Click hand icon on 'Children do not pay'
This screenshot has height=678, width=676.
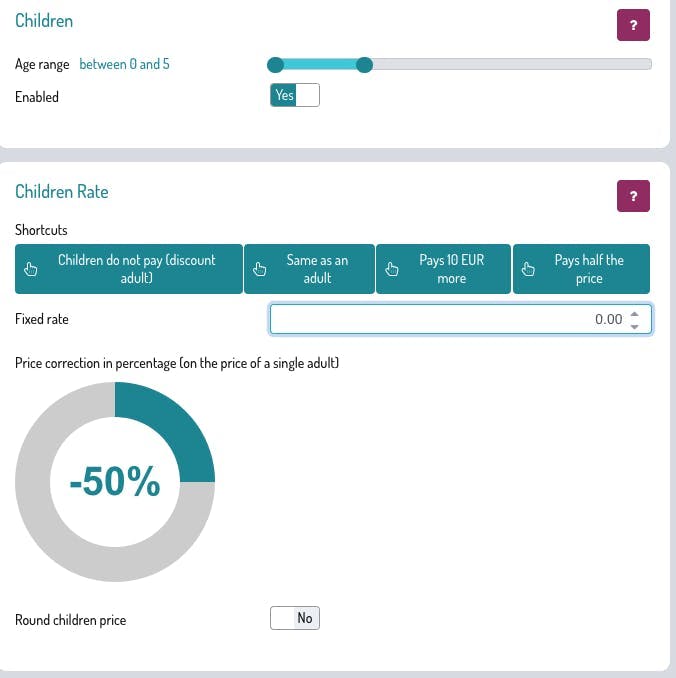click(30, 269)
